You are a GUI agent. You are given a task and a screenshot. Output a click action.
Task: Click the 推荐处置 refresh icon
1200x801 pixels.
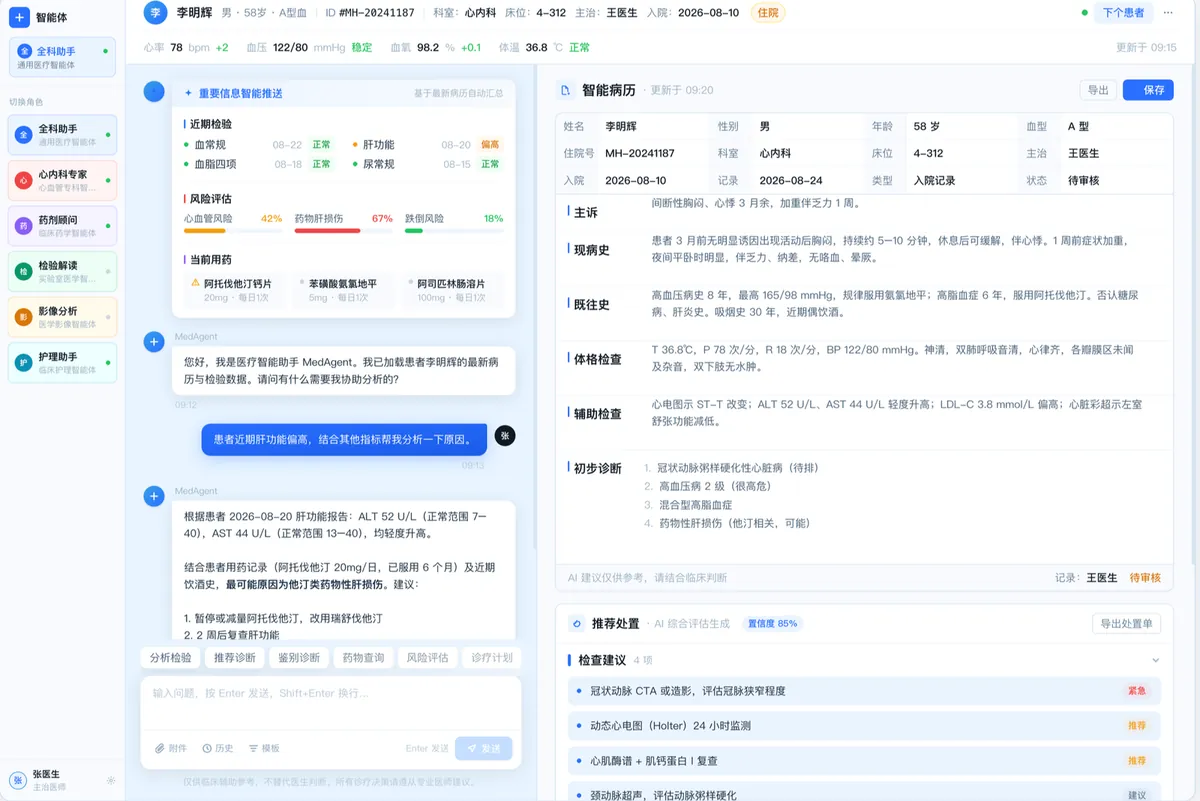(x=576, y=623)
